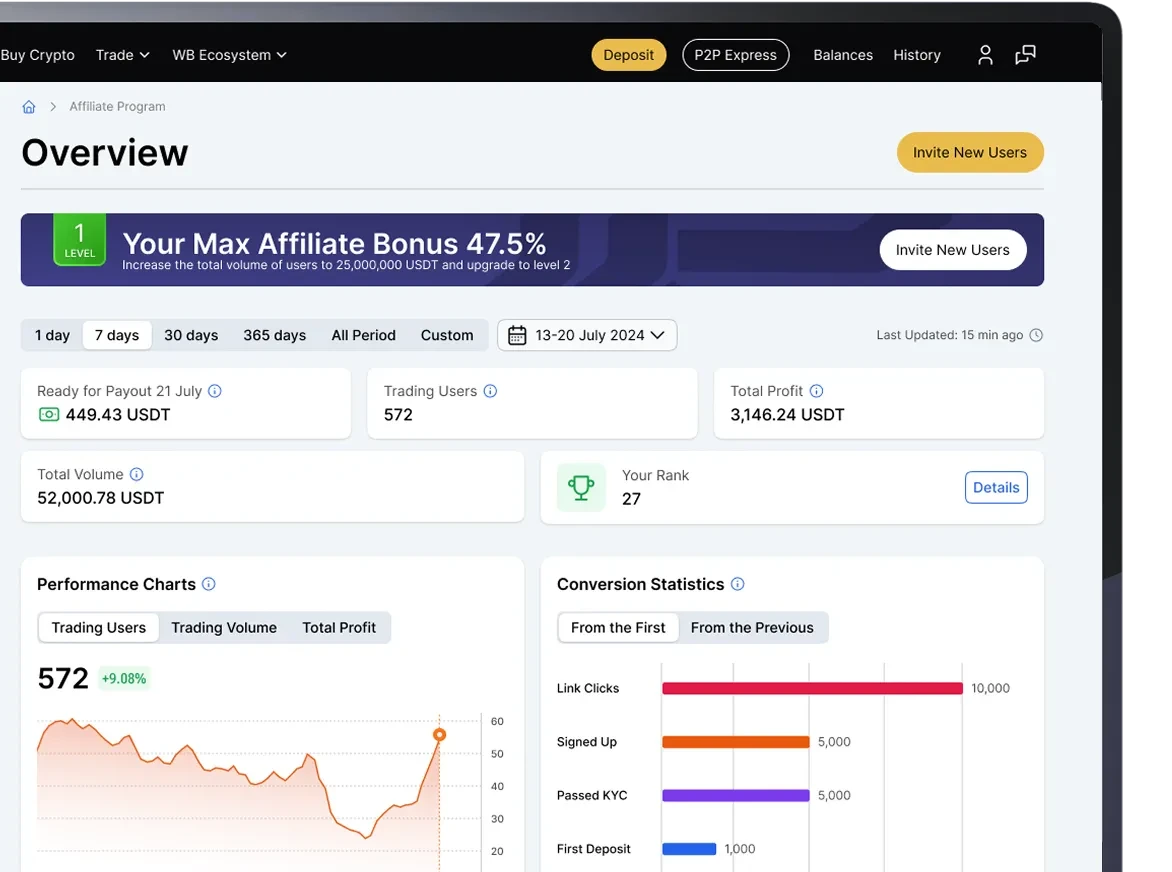Click Details button beside Your Rank
Viewport: 1172px width, 872px height.
point(996,487)
